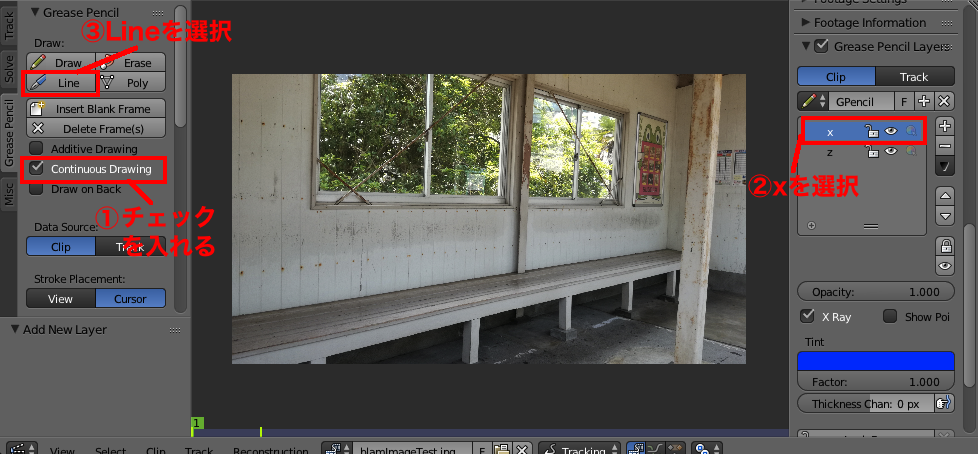Click eye button below the padlock
This screenshot has height=454, width=978.
click(x=946, y=266)
